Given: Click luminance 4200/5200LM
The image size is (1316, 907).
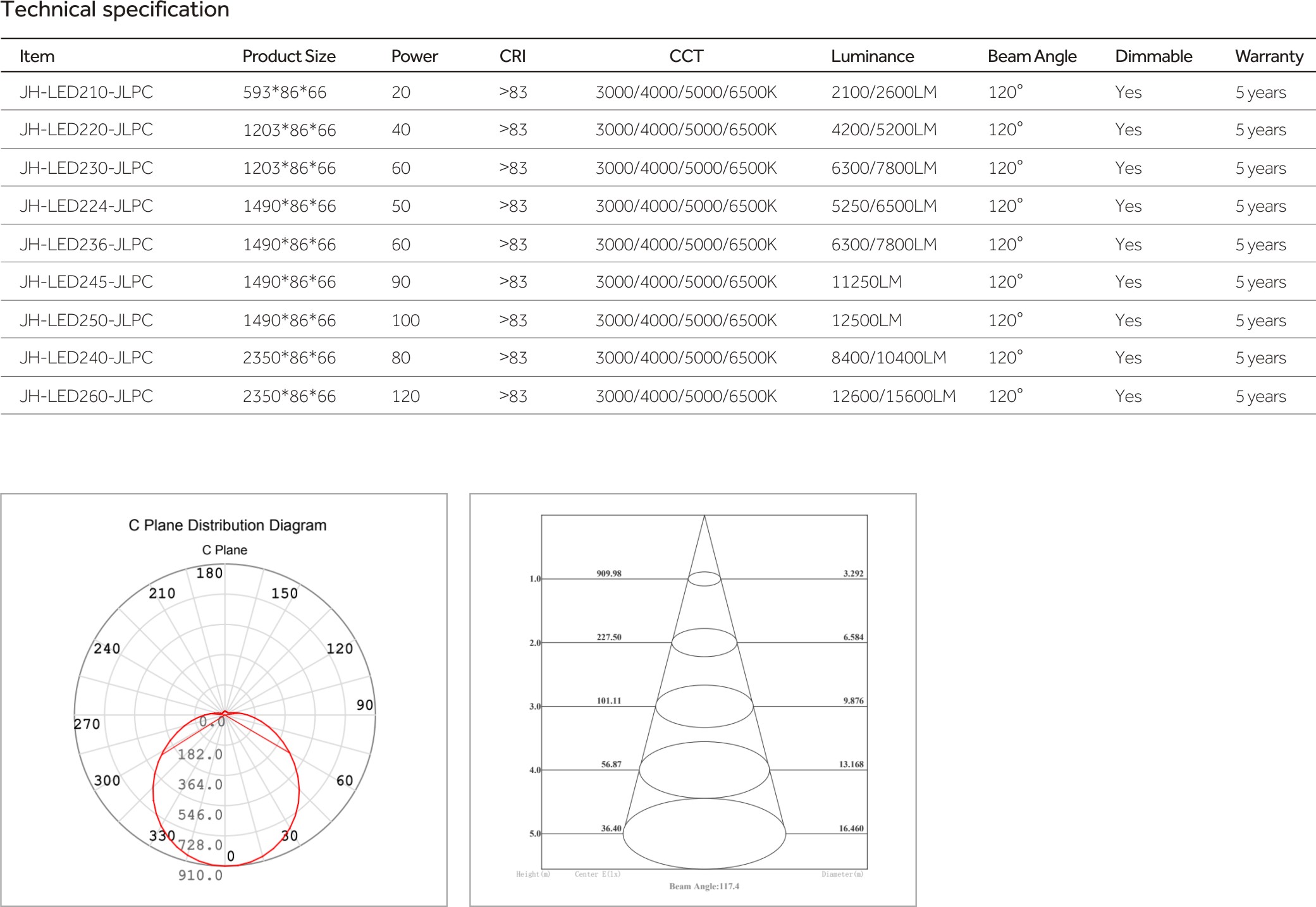Looking at the screenshot, I should pos(884,130).
